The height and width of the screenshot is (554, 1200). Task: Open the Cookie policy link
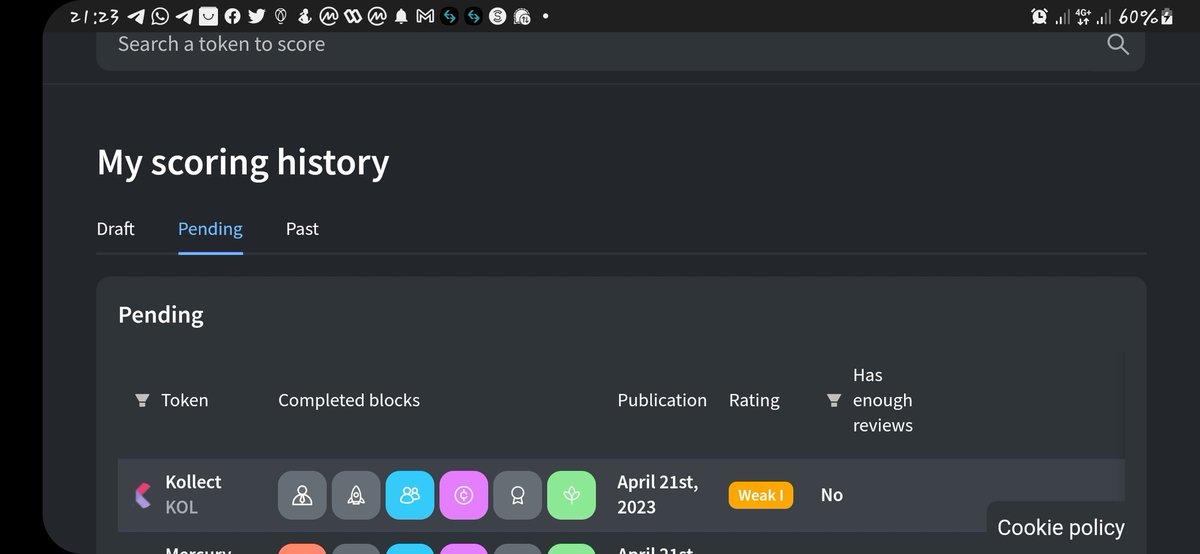click(1061, 527)
